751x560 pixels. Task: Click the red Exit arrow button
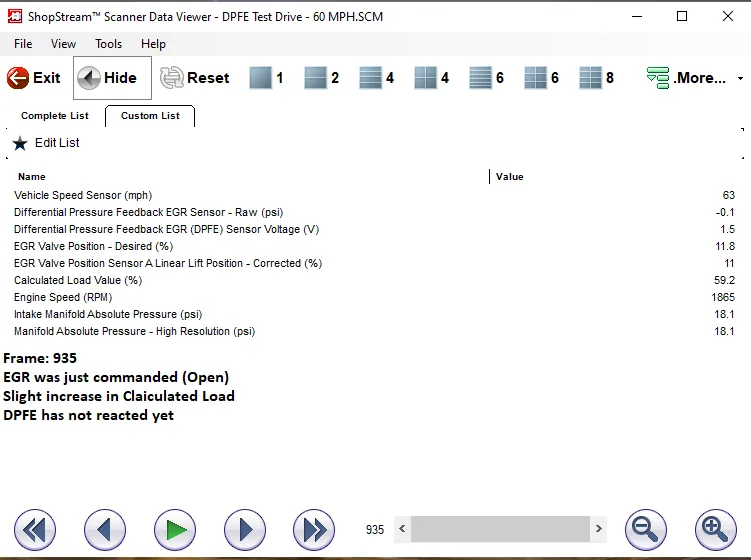(x=34, y=78)
